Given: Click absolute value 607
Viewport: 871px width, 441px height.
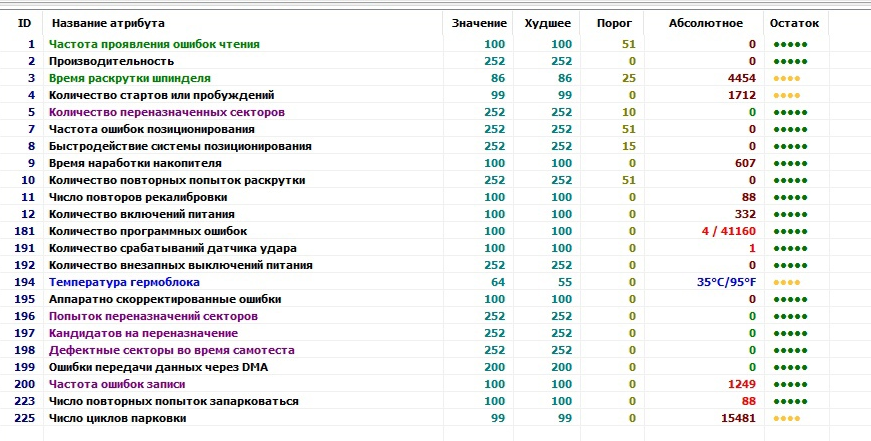Looking at the screenshot, I should click(x=745, y=163).
